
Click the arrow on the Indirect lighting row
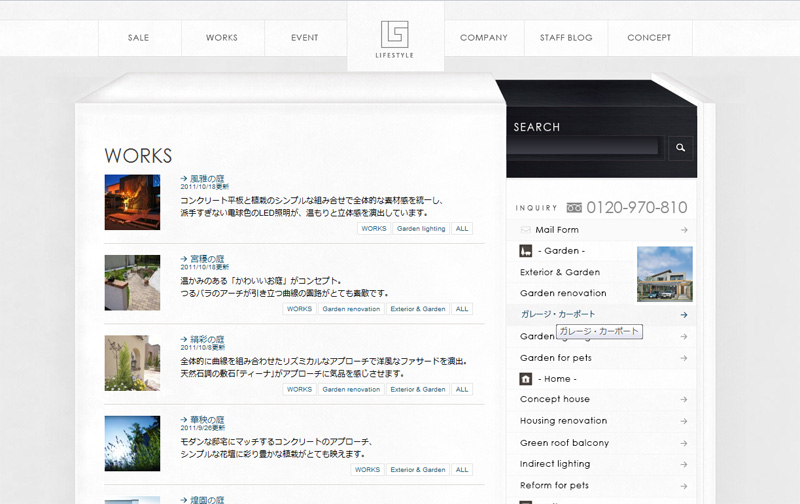(x=684, y=464)
